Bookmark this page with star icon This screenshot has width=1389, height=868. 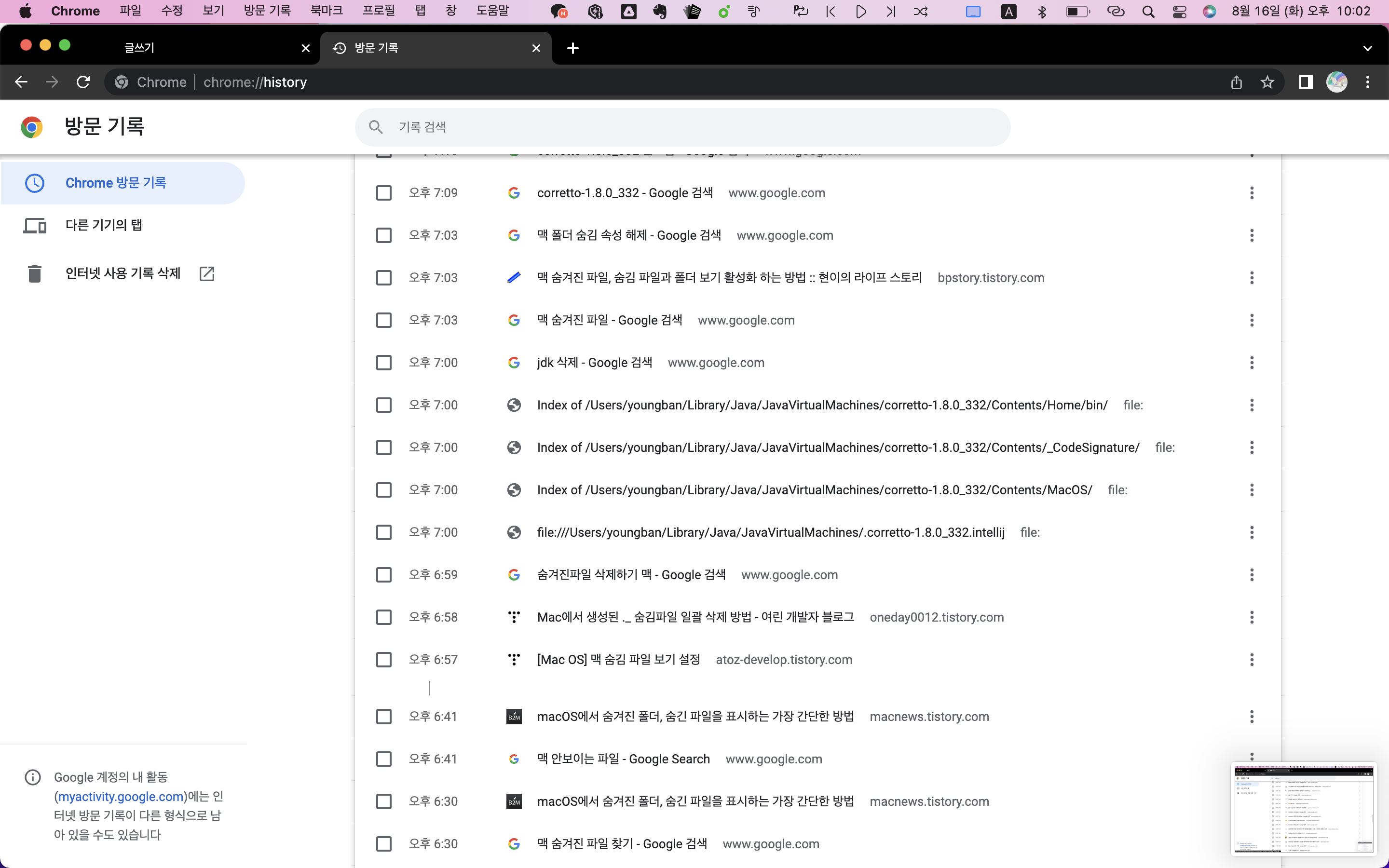[1267, 82]
